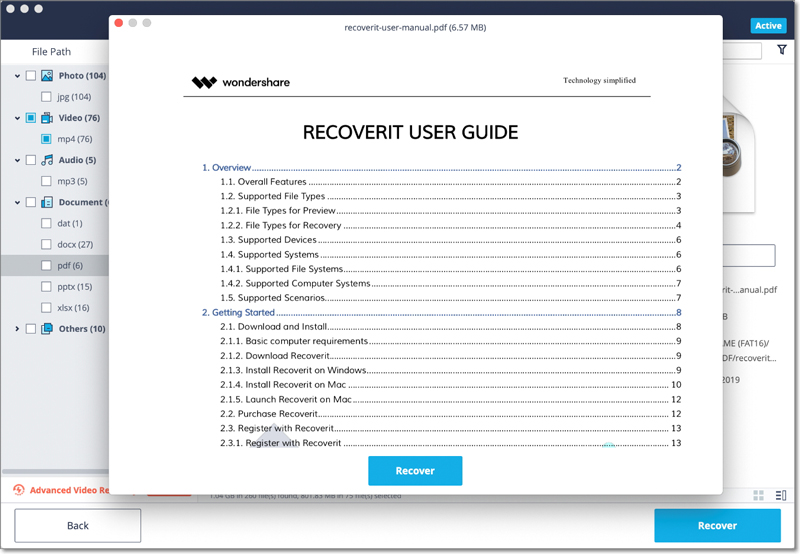800x554 pixels.
Task: Switch to grid thumbnail view icon
Action: pyautogui.click(x=758, y=495)
